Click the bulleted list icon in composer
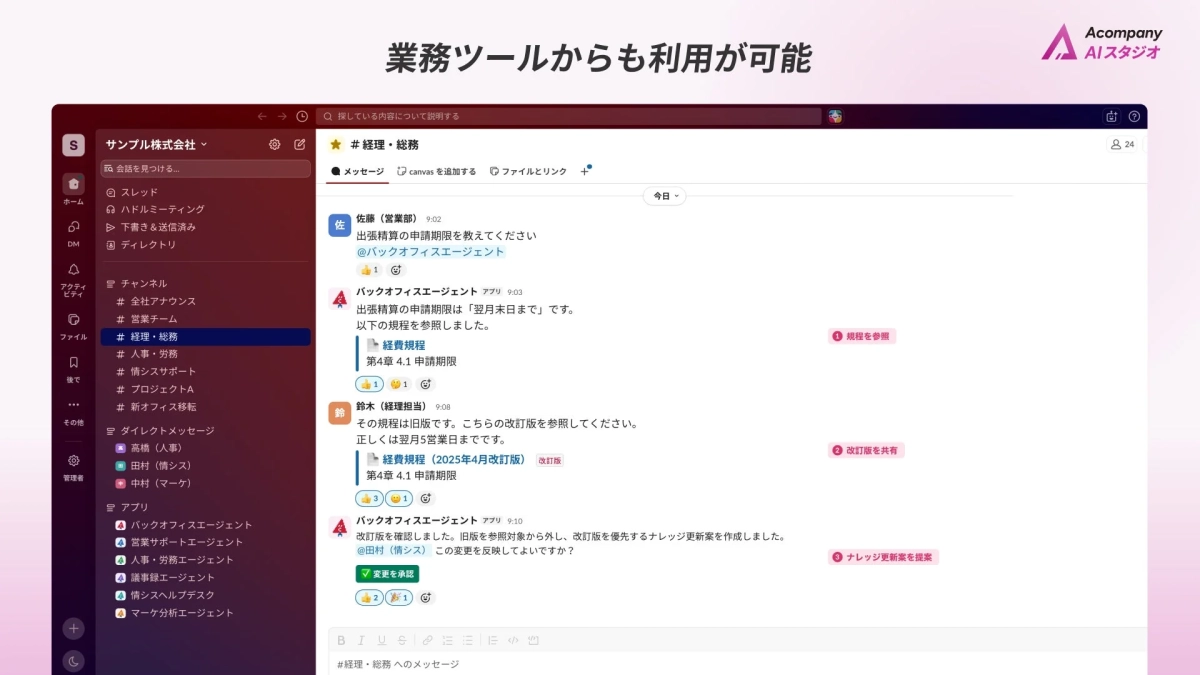Screen dimensions: 1200x675 pyautogui.click(x=467, y=640)
